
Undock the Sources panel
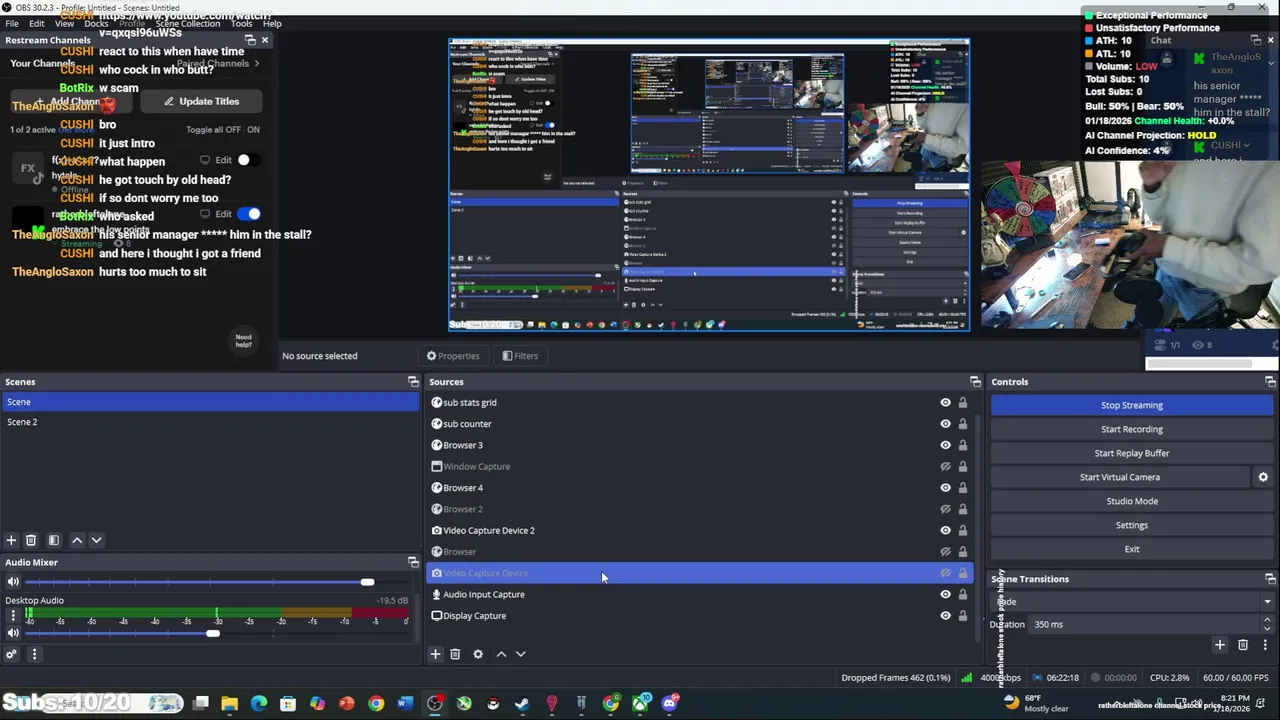(x=975, y=382)
